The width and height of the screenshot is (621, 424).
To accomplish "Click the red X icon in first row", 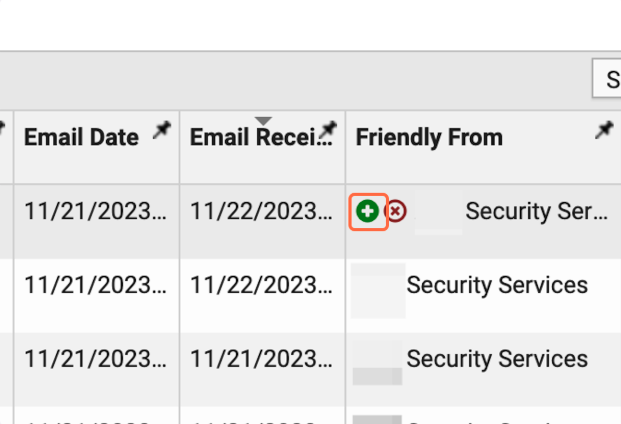I will point(396,211).
